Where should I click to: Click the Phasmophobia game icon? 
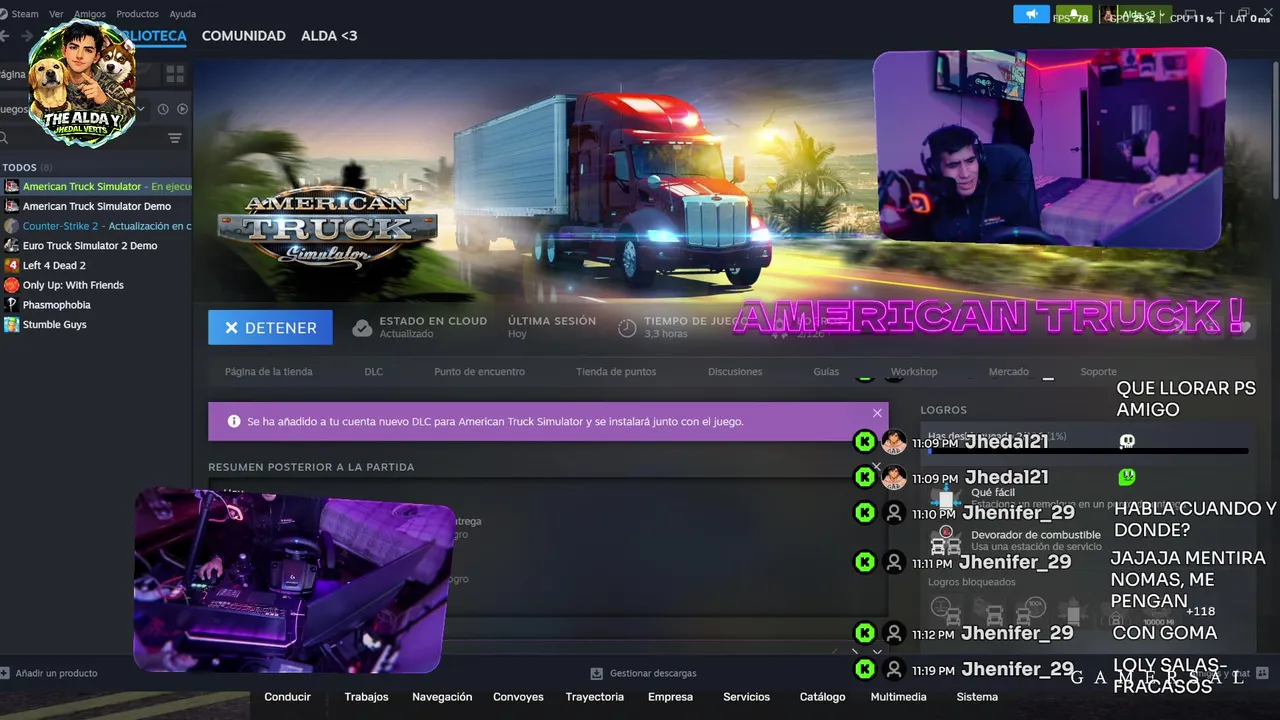click(x=11, y=305)
